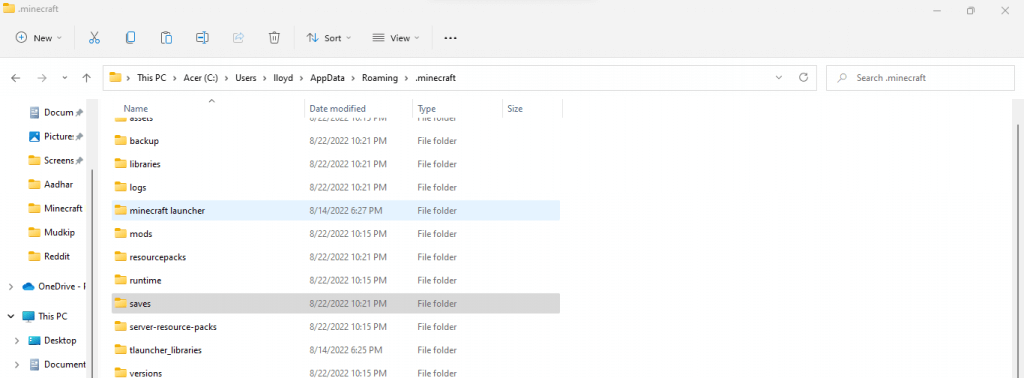Viewport: 1024px width, 378px height.
Task: Open Mudkip folder in sidebar
Action: coord(51,232)
